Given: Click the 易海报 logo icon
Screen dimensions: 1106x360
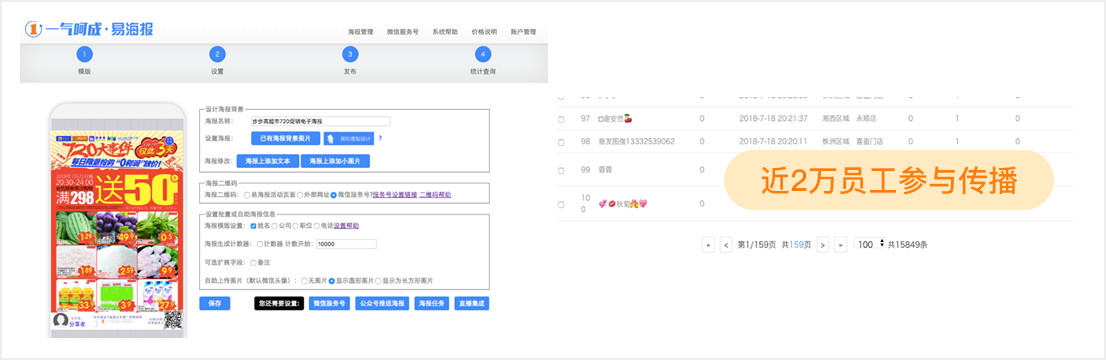Looking at the screenshot, I should click(x=33, y=30).
